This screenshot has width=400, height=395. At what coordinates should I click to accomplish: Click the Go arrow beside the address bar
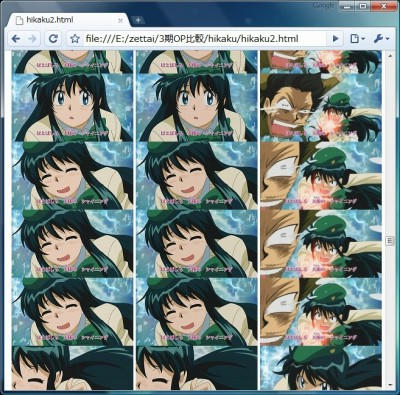pyautogui.click(x=335, y=39)
